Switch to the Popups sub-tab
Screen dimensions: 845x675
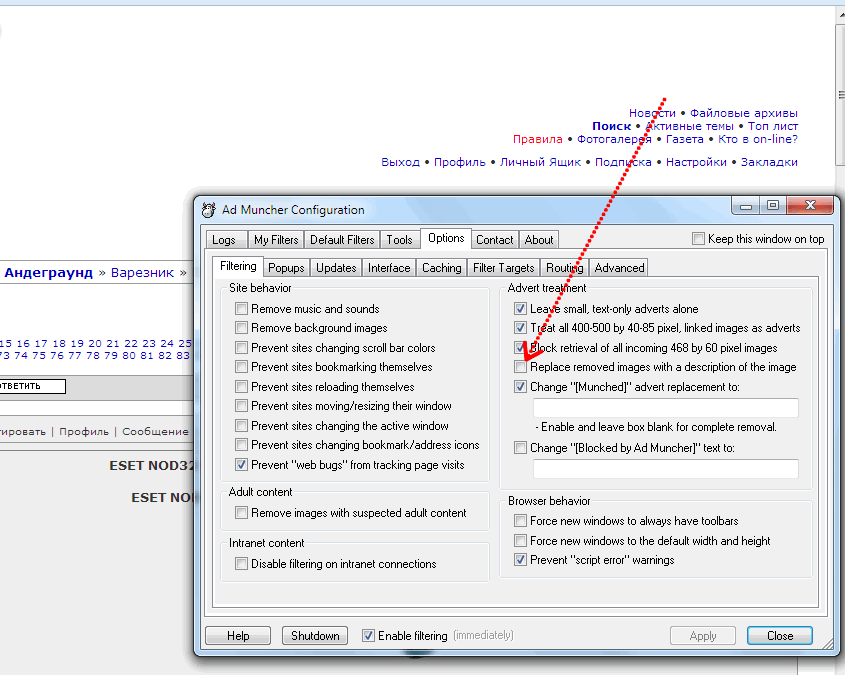(286, 268)
